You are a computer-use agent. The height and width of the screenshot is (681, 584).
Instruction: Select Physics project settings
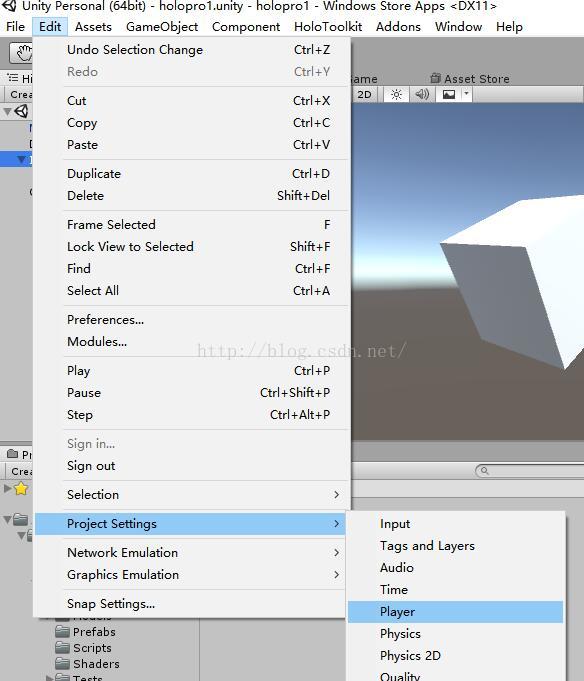pyautogui.click(x=456, y=634)
